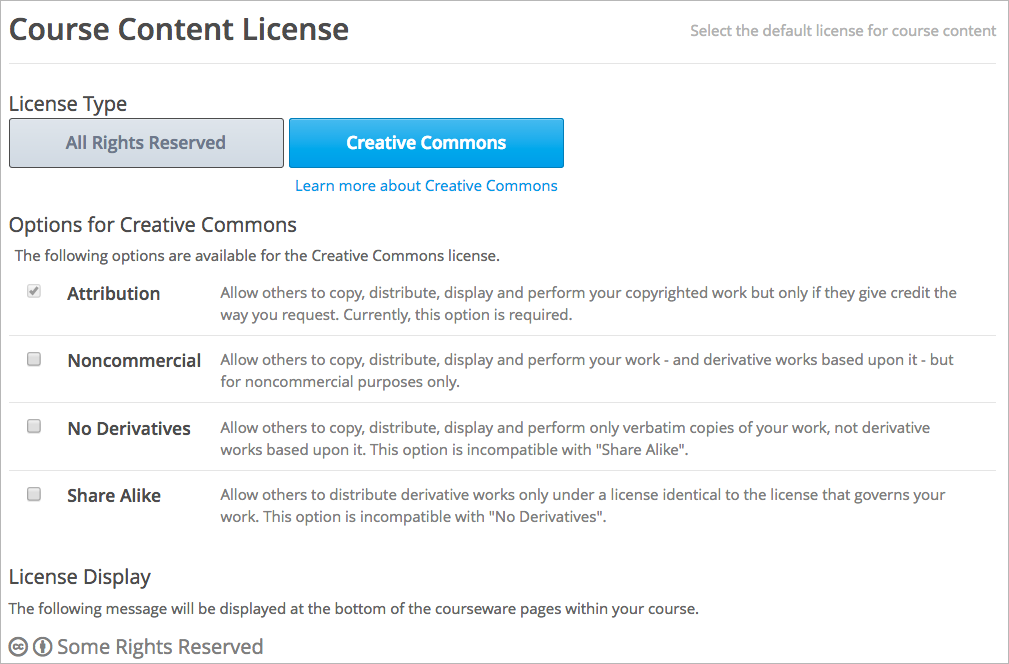Image resolution: width=1009 pixels, height=664 pixels.
Task: Select the All Rights Reserved license
Action: 146,143
